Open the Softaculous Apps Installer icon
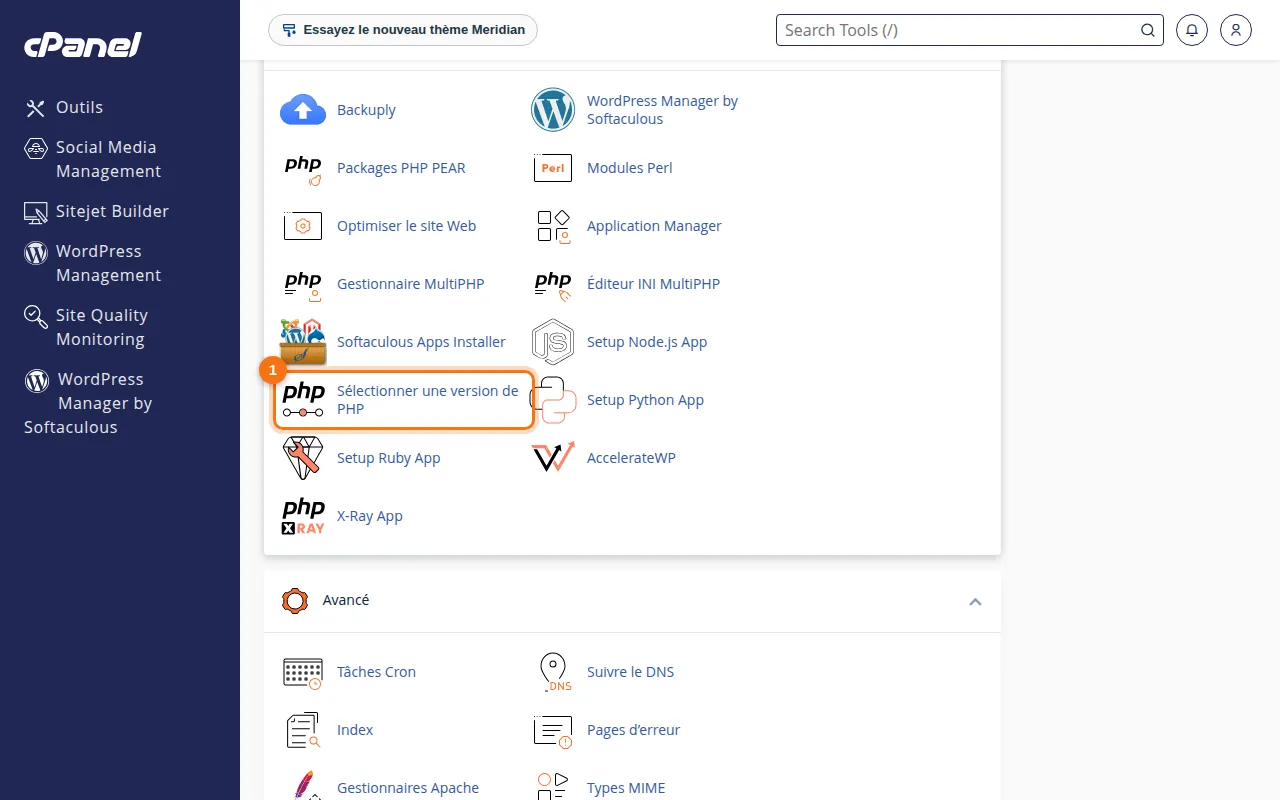The width and height of the screenshot is (1280, 800). (x=303, y=342)
